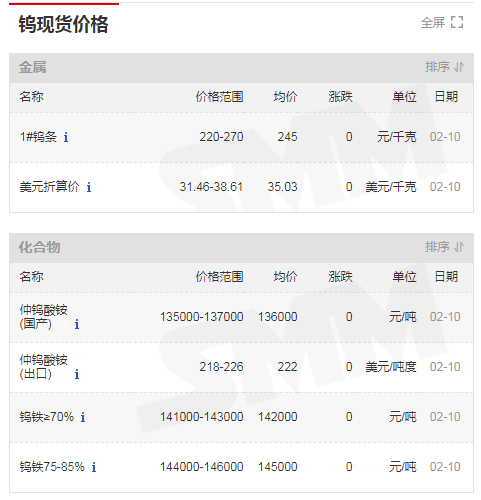Show info for 钨铁75-85%

pyautogui.click(x=94, y=467)
